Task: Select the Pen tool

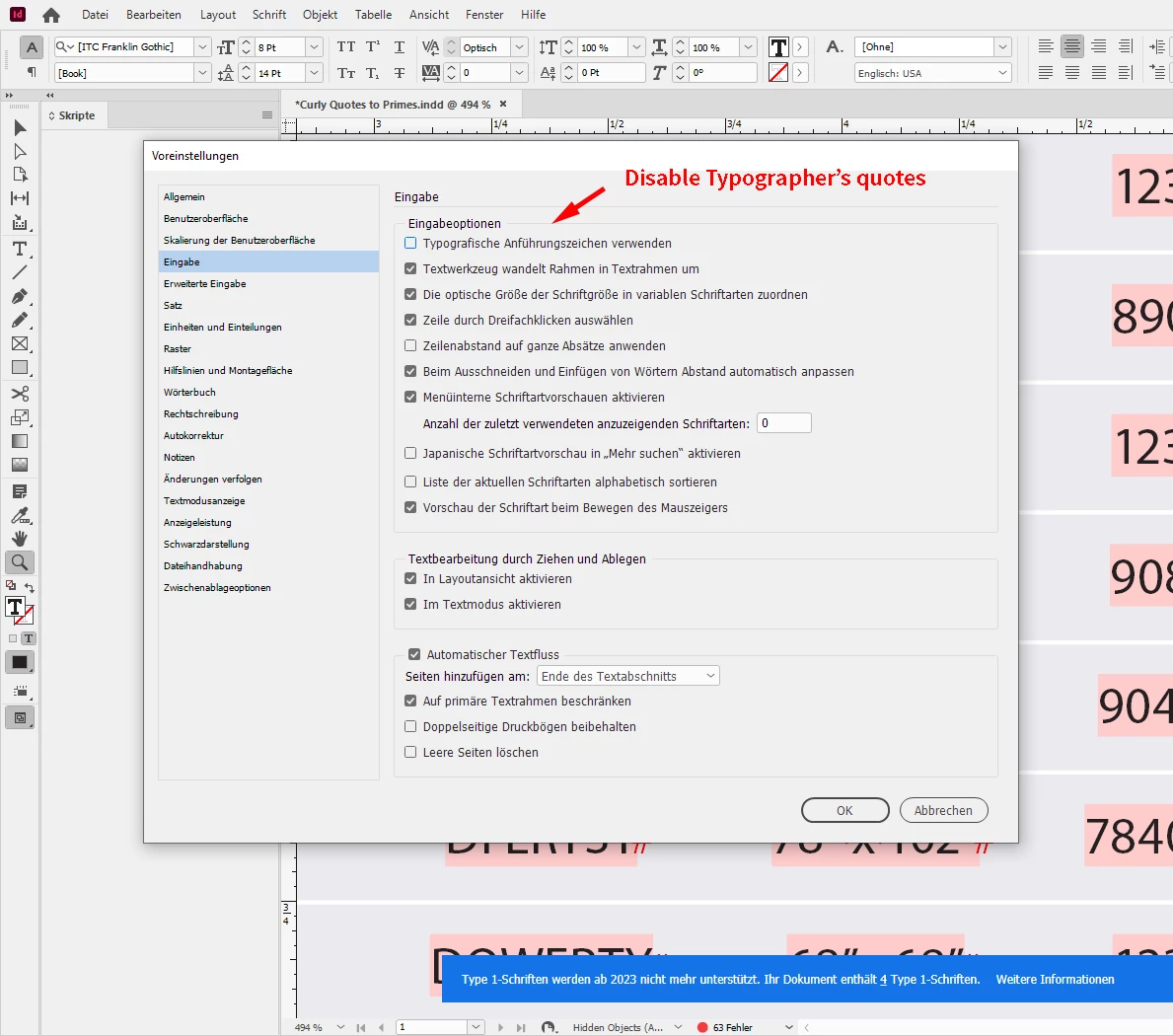Action: point(20,296)
